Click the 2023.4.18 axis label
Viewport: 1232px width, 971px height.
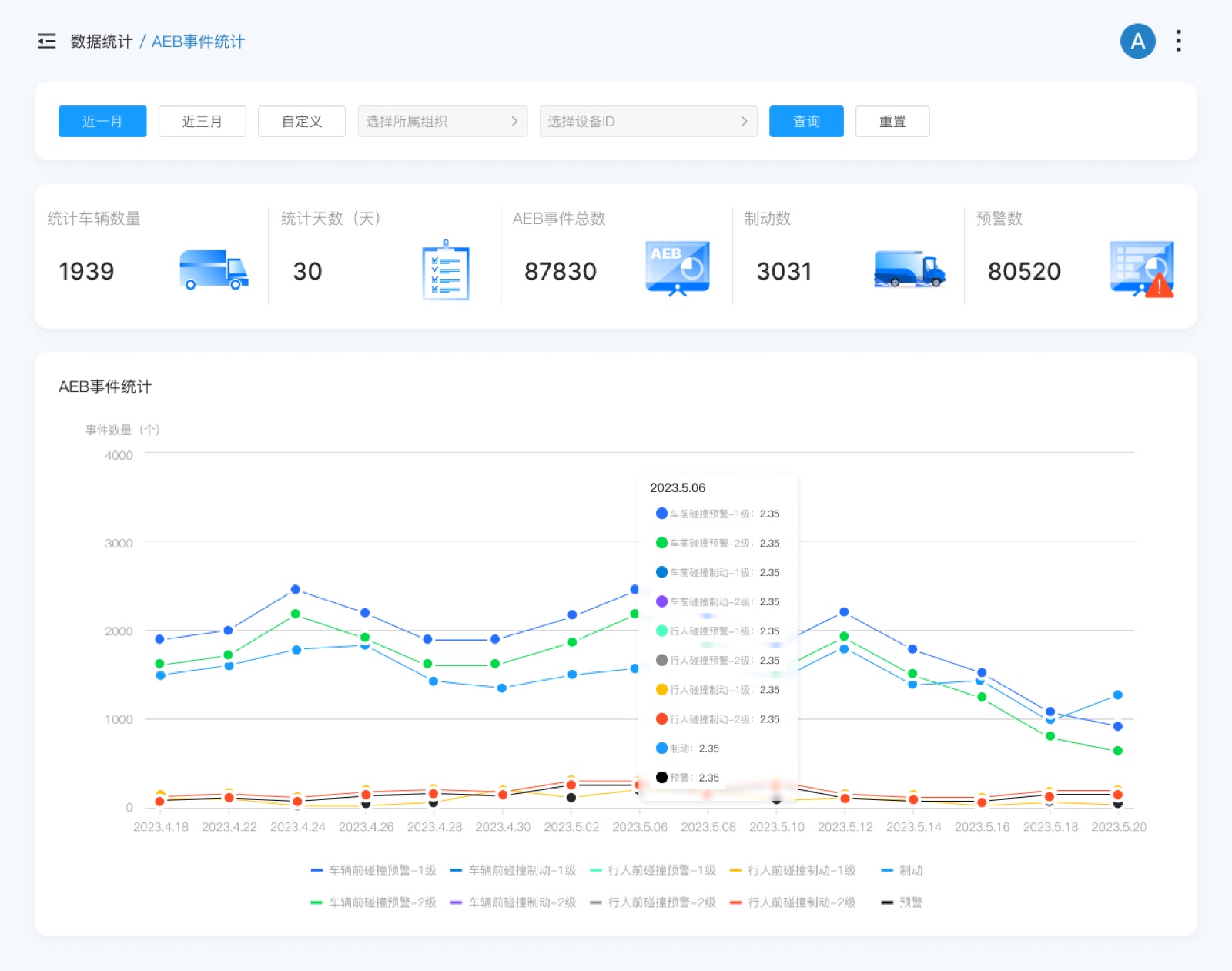161,827
